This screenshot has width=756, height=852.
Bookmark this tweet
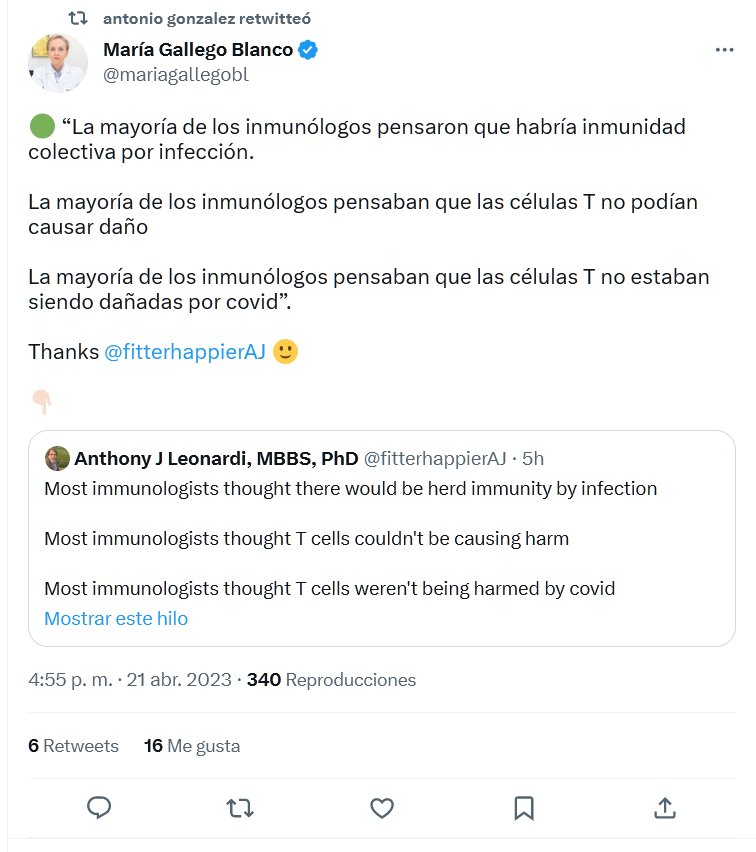pos(523,807)
